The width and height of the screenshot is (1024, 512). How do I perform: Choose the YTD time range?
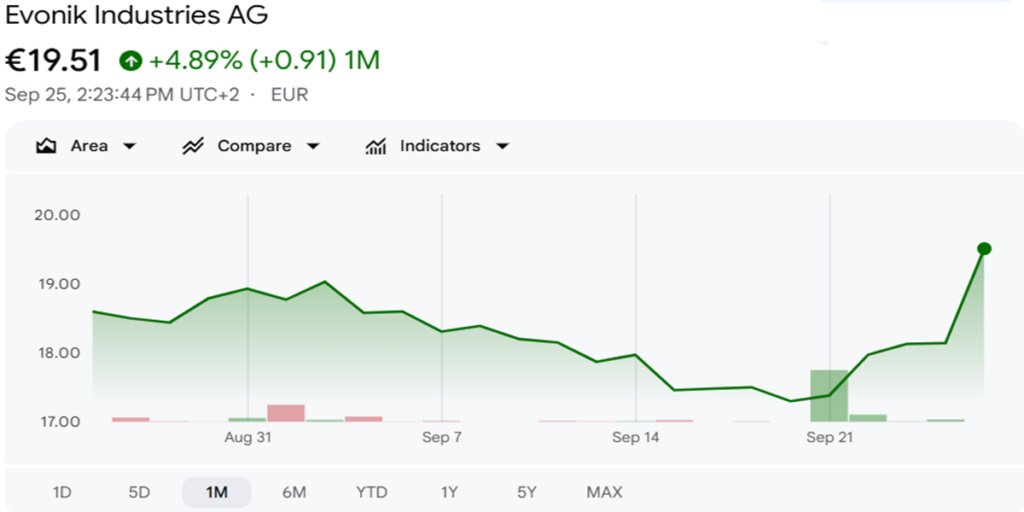pos(372,492)
